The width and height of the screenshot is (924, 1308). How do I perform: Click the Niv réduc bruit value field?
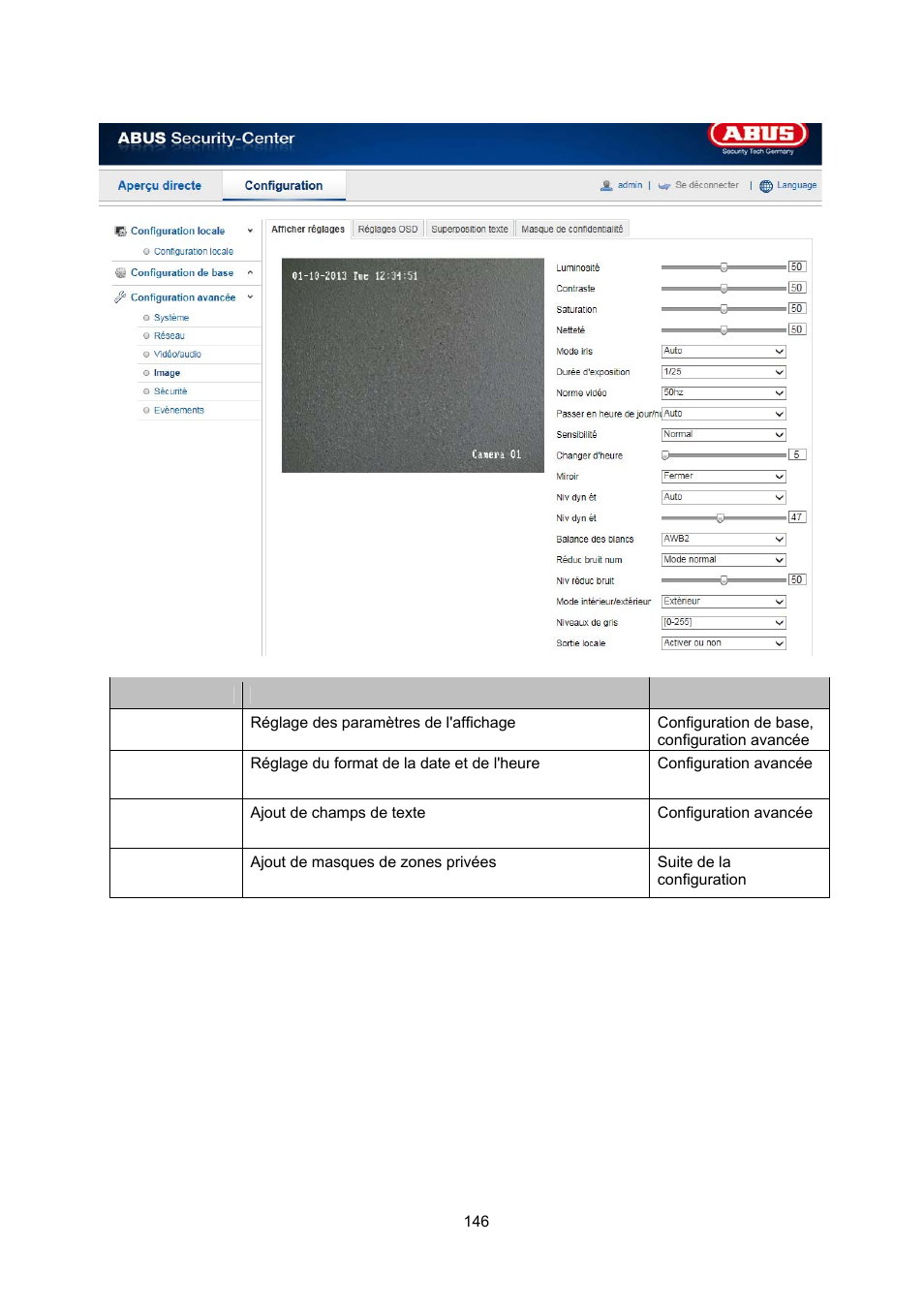coord(797,580)
